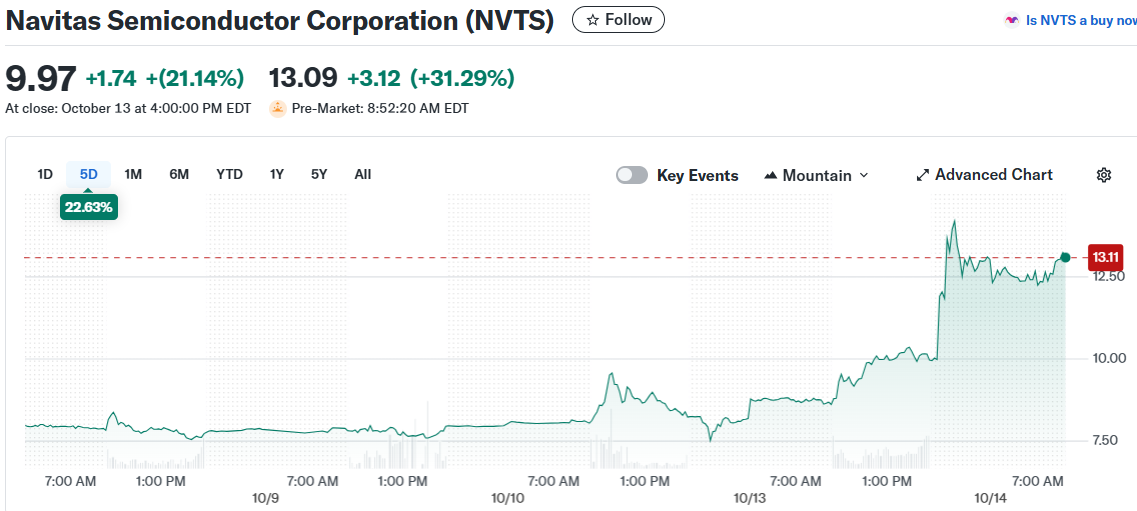The image size is (1137, 511).
Task: Click the star icon in Follow button
Action: coord(593,20)
